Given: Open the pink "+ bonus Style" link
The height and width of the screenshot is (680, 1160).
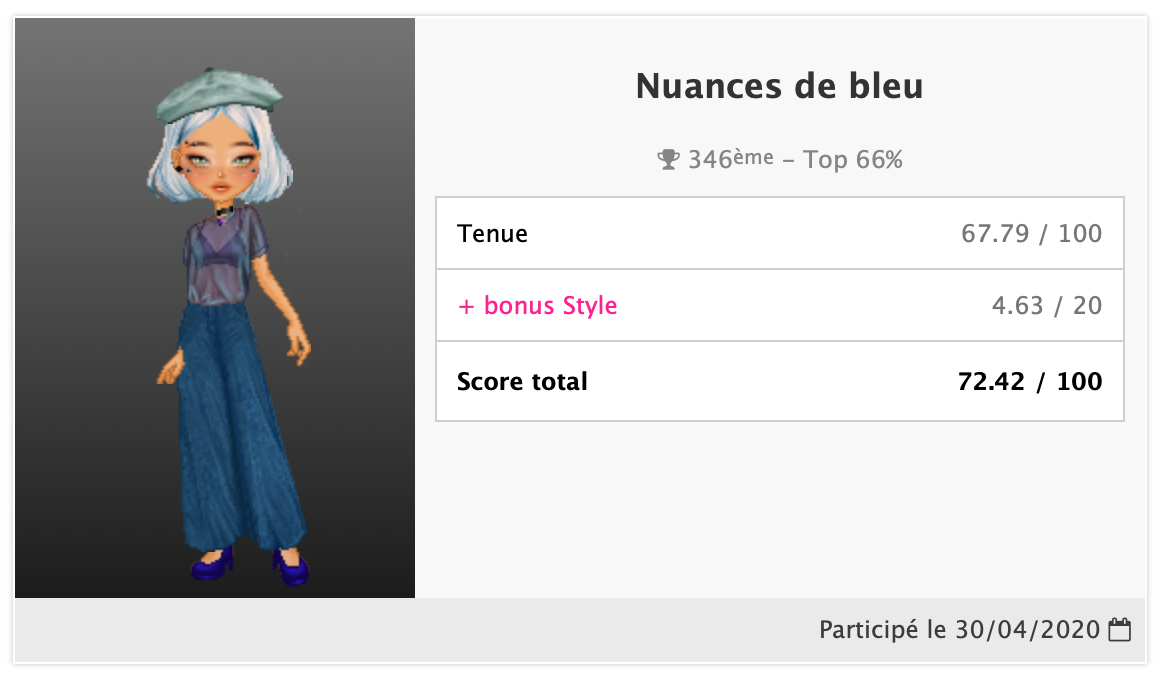Looking at the screenshot, I should [537, 306].
